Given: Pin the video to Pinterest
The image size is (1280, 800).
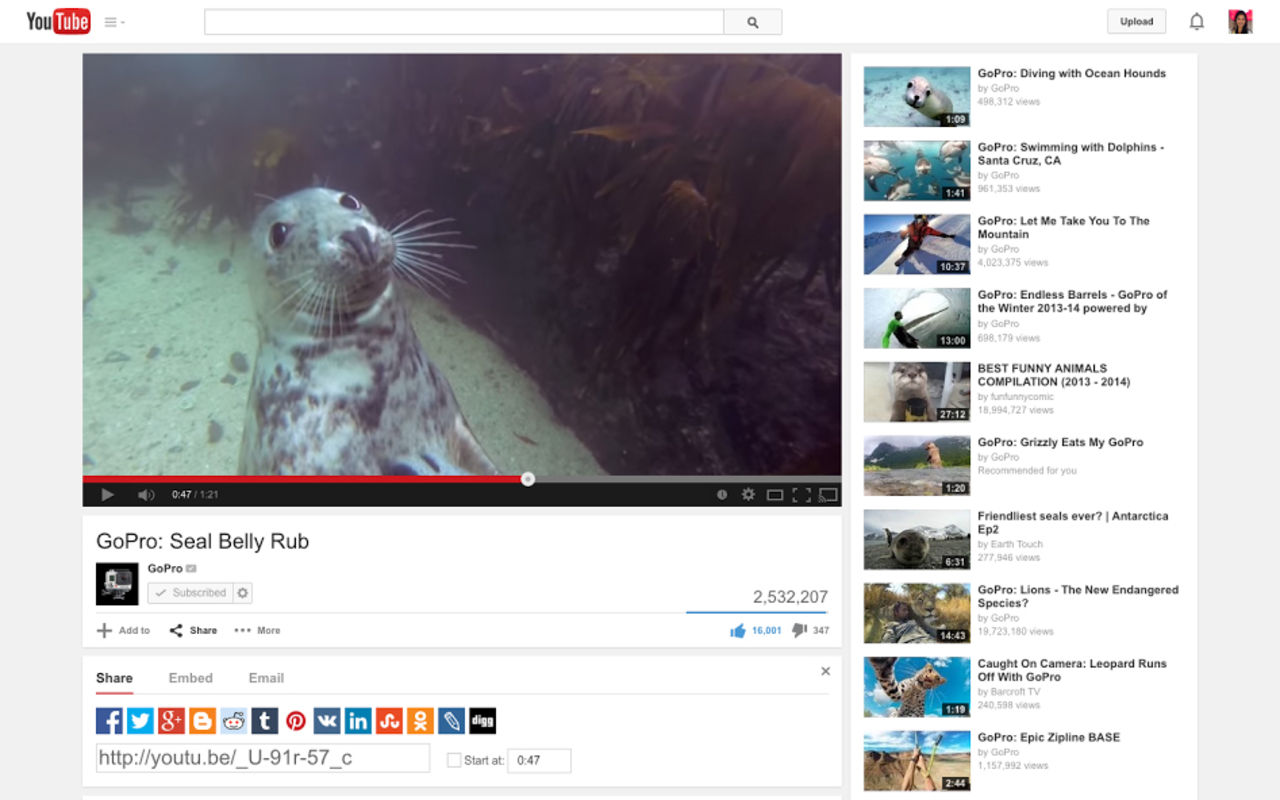Looking at the screenshot, I should click(295, 719).
